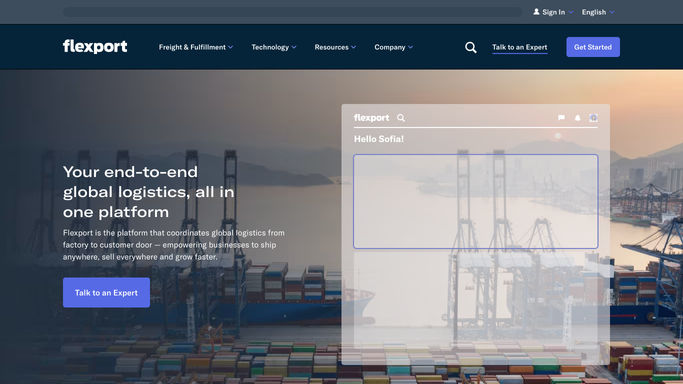The width and height of the screenshot is (683, 384).
Task: Click the top banner bar
Action: click(x=292, y=12)
